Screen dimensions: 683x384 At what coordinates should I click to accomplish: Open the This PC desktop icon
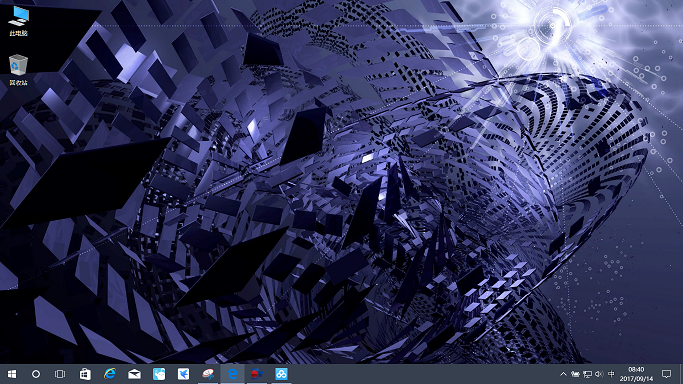point(18,21)
